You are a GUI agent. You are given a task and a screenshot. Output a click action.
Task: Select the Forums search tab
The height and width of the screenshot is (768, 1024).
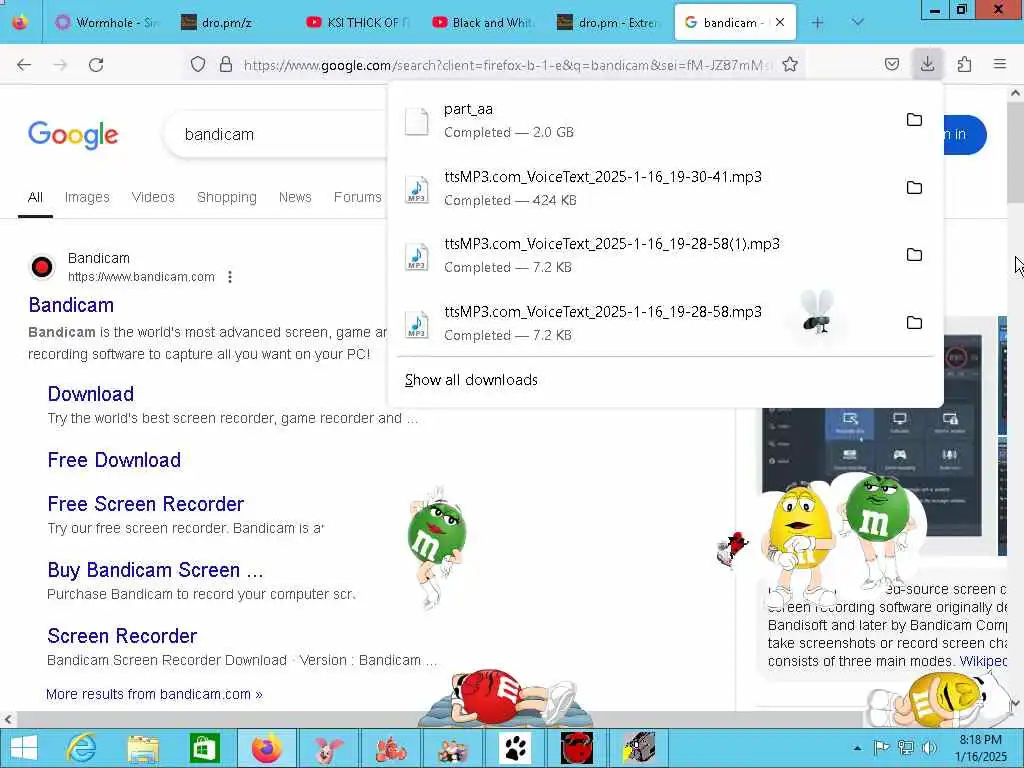pyautogui.click(x=357, y=197)
